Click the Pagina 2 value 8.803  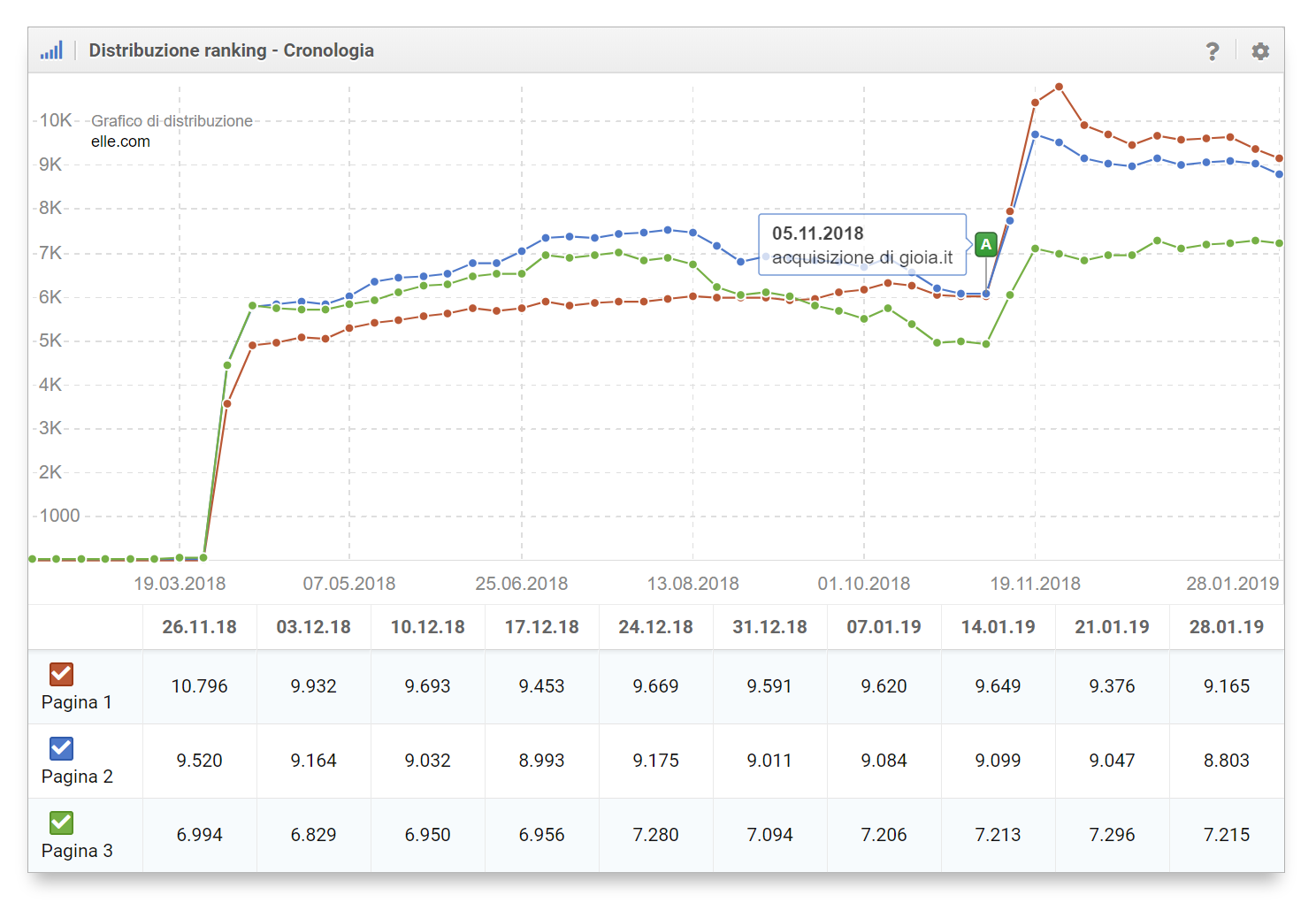(x=1226, y=761)
